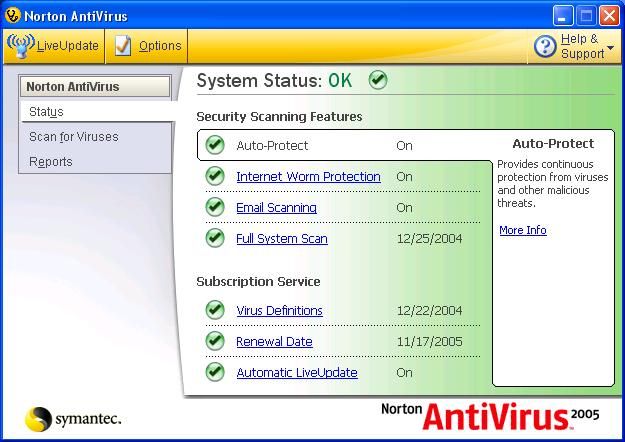Click the checkmark icon beside Automatic LiveUpdate
Screen dimensions: 625x442
[215, 372]
